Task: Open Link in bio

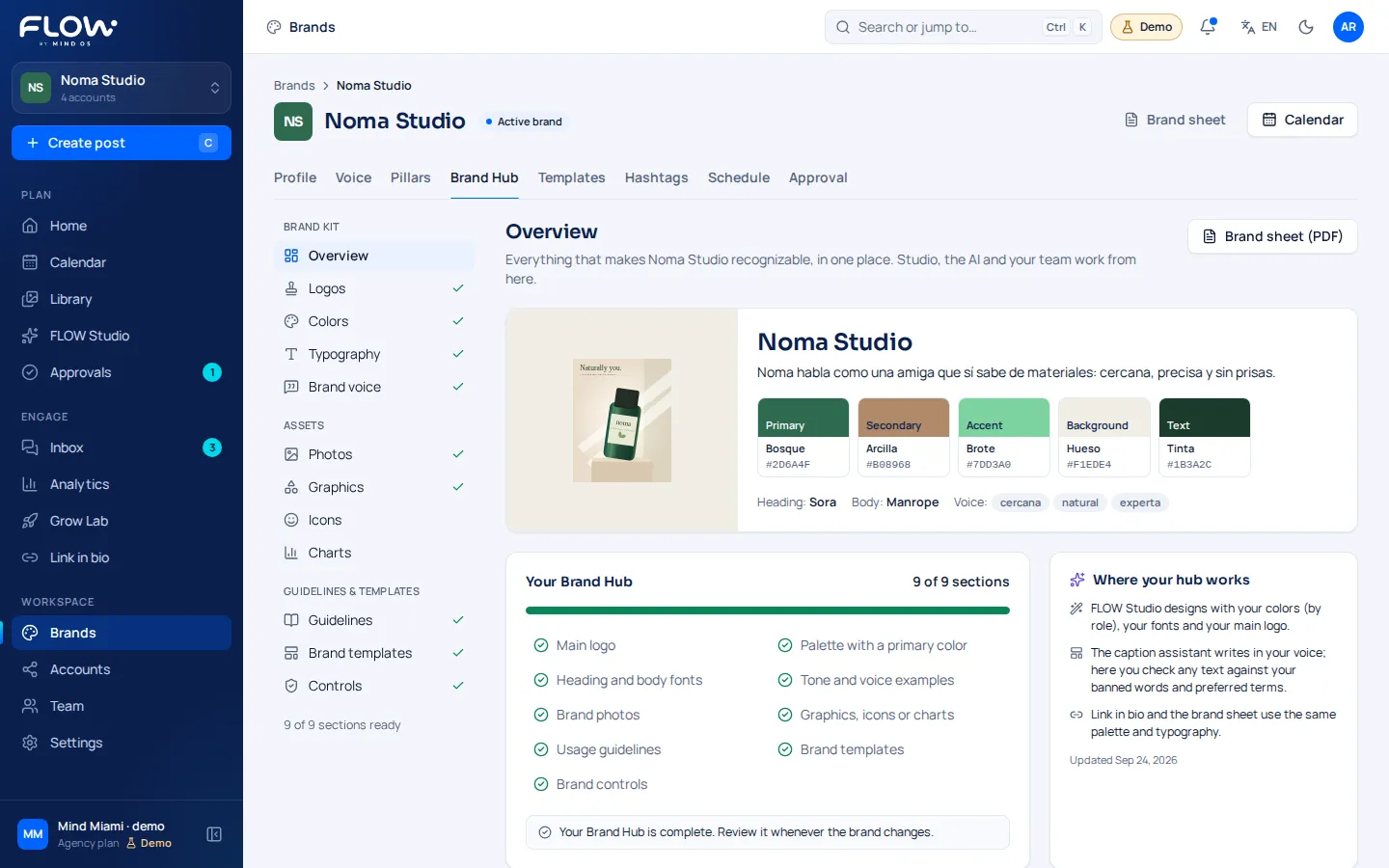Action: [122, 557]
